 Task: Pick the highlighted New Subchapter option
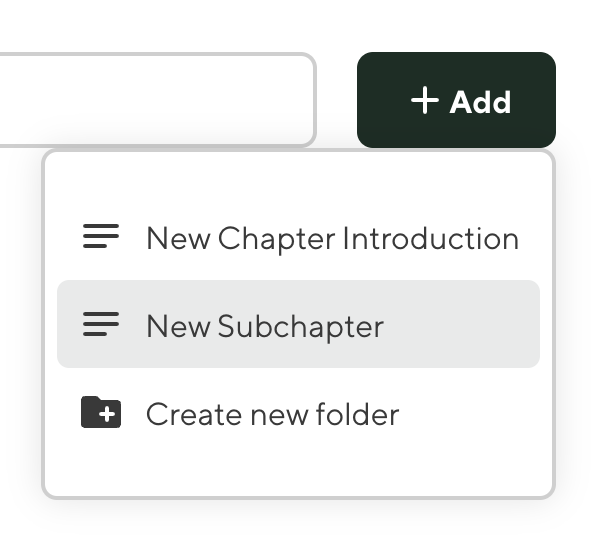pyautogui.click(x=298, y=325)
